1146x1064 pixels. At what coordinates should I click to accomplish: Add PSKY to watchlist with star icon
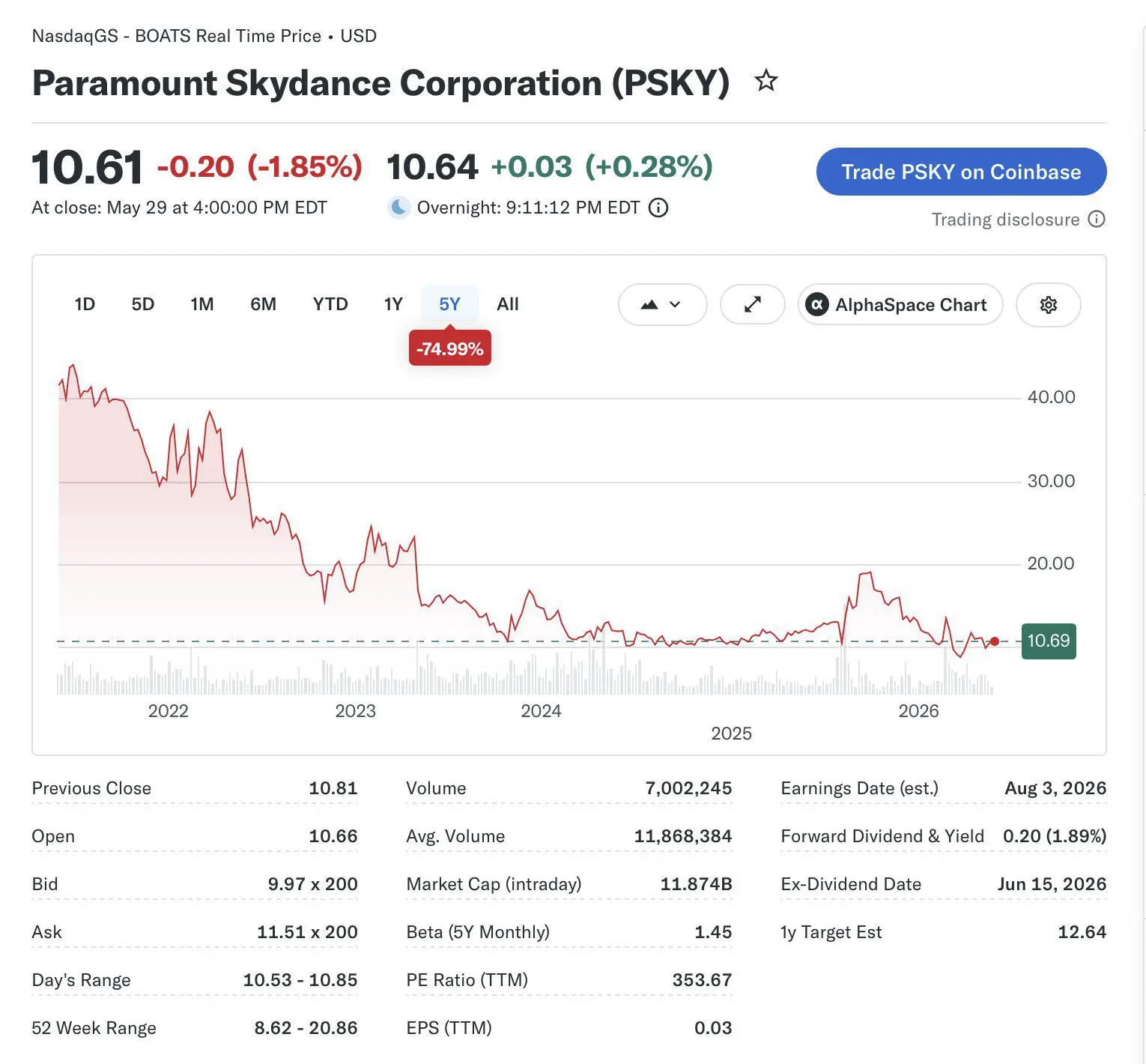[x=765, y=80]
